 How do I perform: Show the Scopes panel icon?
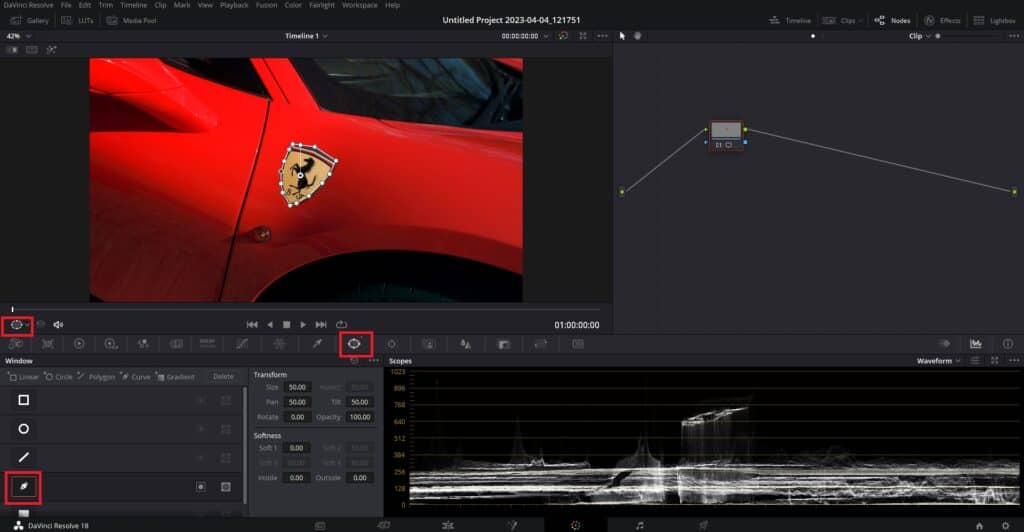coord(976,343)
